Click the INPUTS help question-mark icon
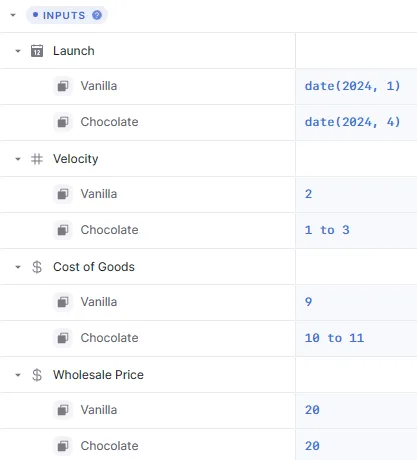The width and height of the screenshot is (417, 460). point(97,15)
